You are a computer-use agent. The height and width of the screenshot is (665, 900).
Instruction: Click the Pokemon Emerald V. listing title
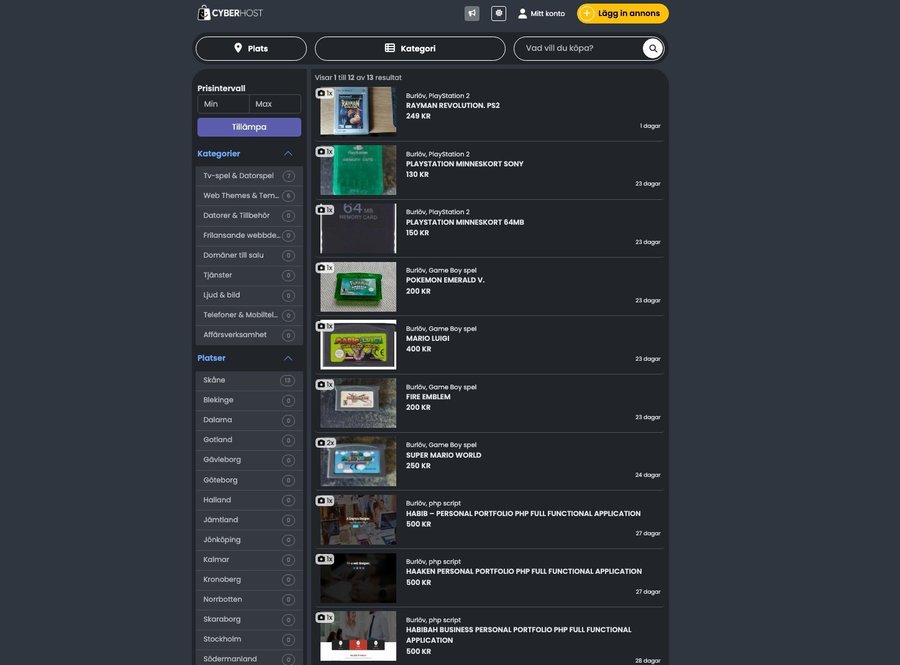[x=445, y=280]
